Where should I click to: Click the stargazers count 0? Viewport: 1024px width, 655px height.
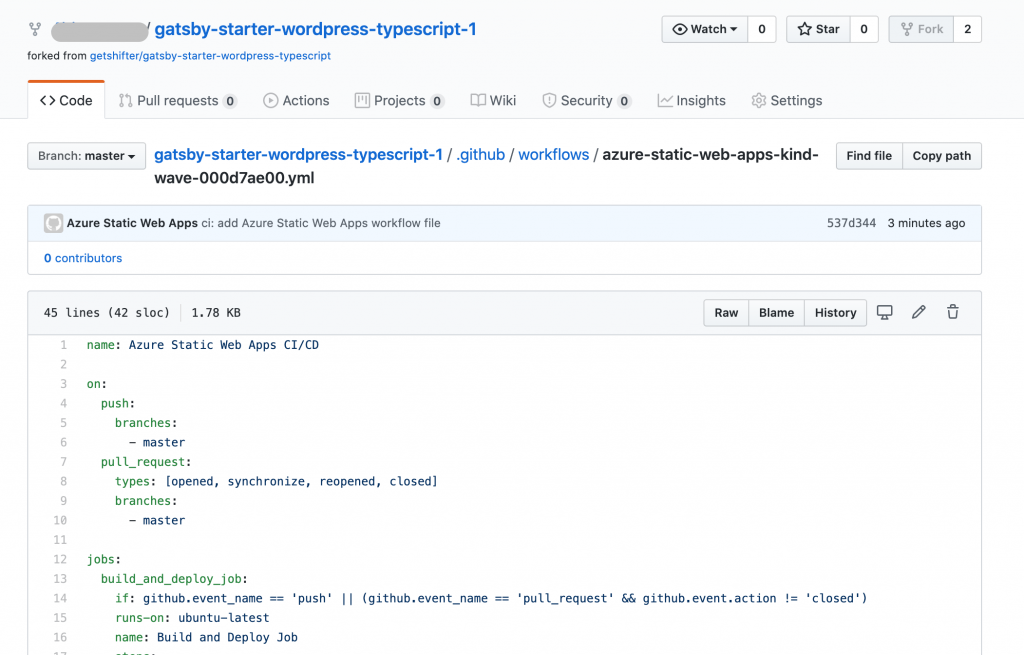tap(864, 29)
